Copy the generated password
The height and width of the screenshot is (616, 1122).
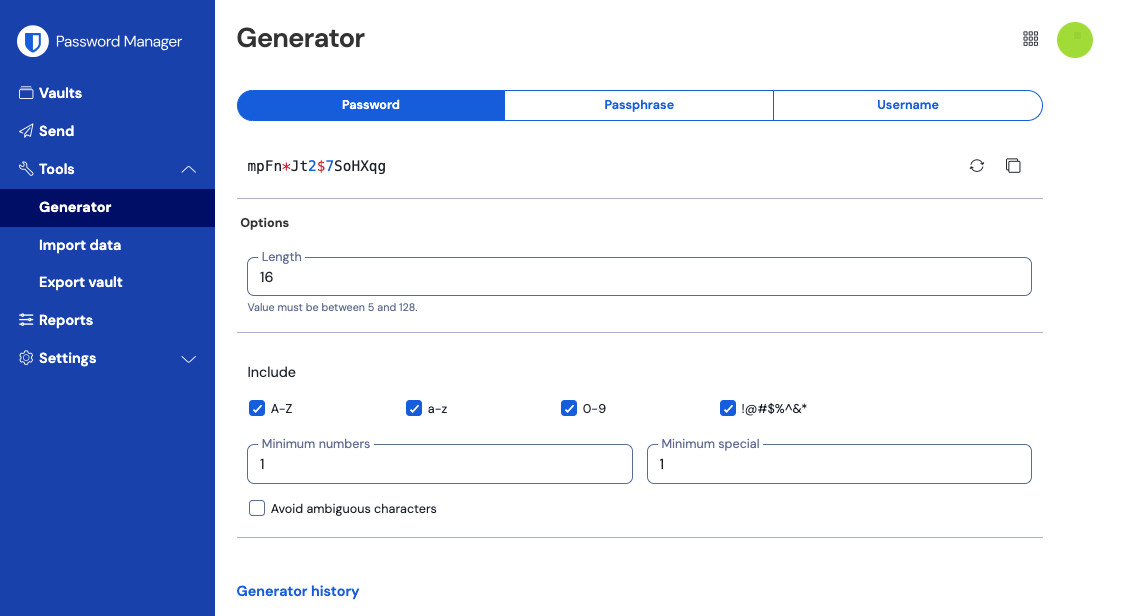pyautogui.click(x=1013, y=166)
